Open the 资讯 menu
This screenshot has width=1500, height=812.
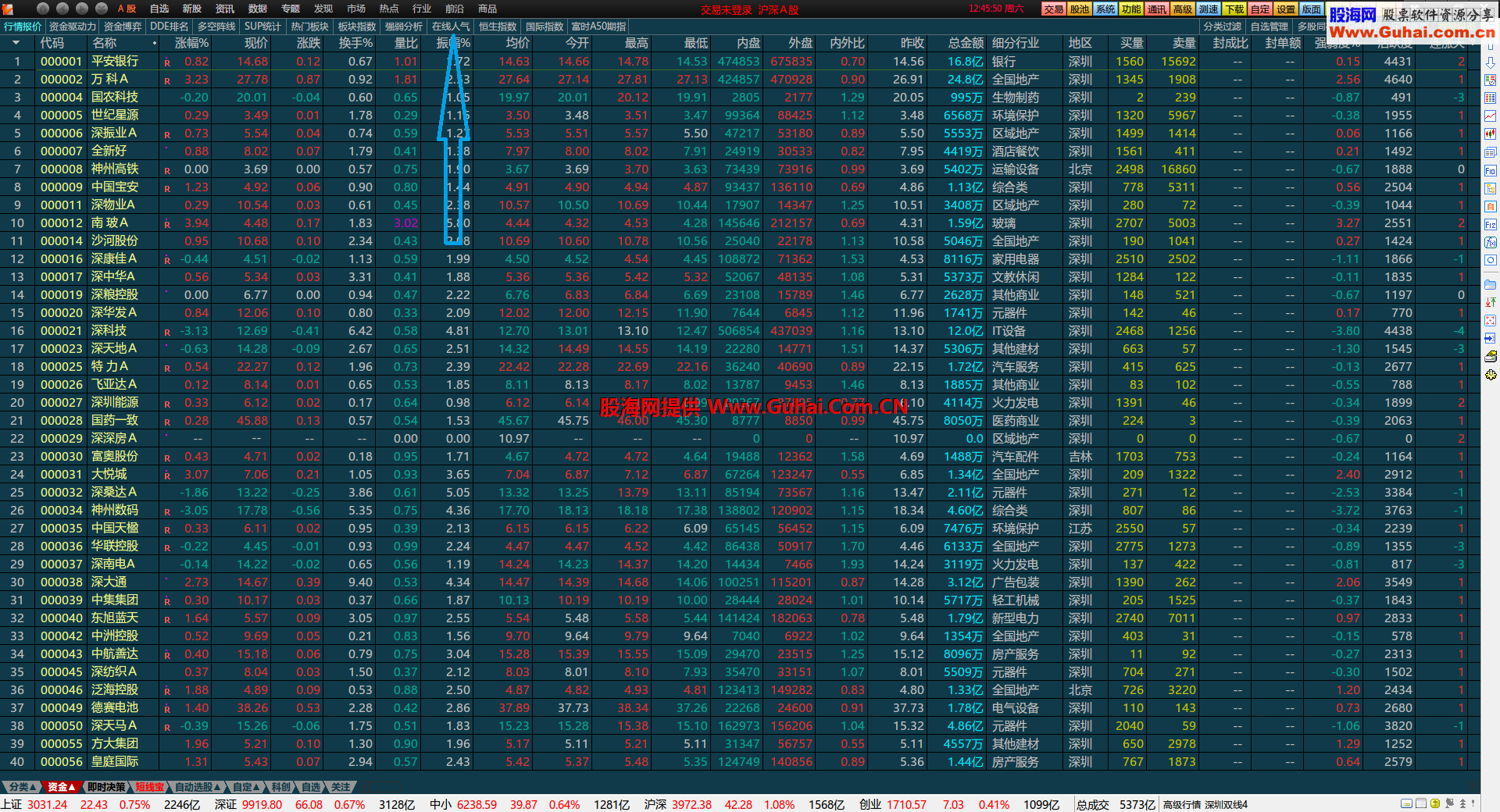click(x=225, y=9)
